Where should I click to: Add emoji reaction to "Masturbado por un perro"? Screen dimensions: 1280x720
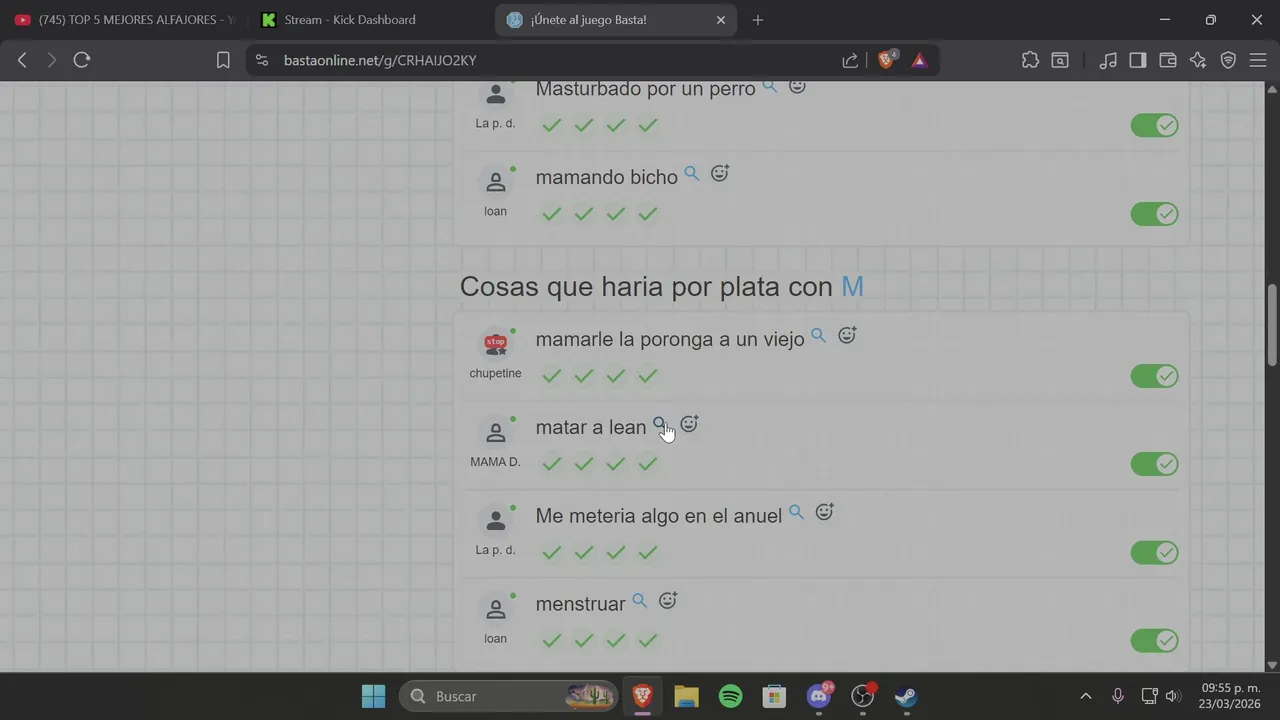tap(797, 86)
